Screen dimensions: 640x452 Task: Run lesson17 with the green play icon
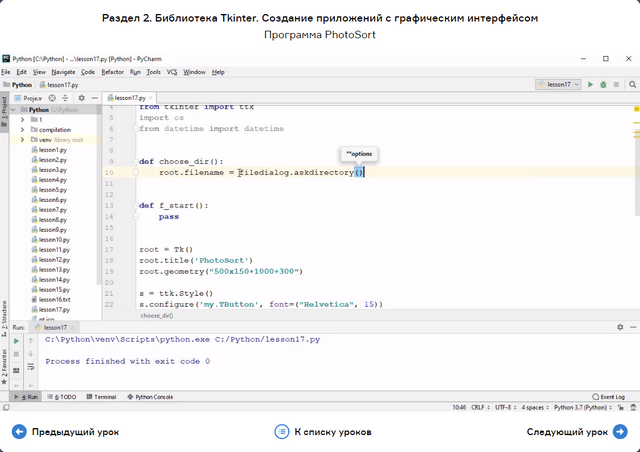click(x=590, y=85)
